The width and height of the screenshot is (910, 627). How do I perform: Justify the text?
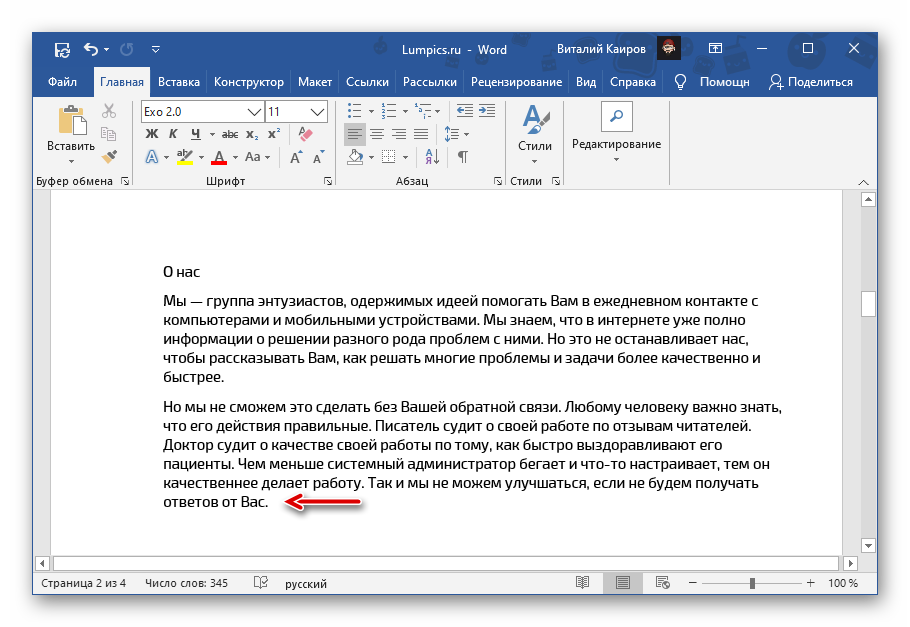tap(421, 135)
